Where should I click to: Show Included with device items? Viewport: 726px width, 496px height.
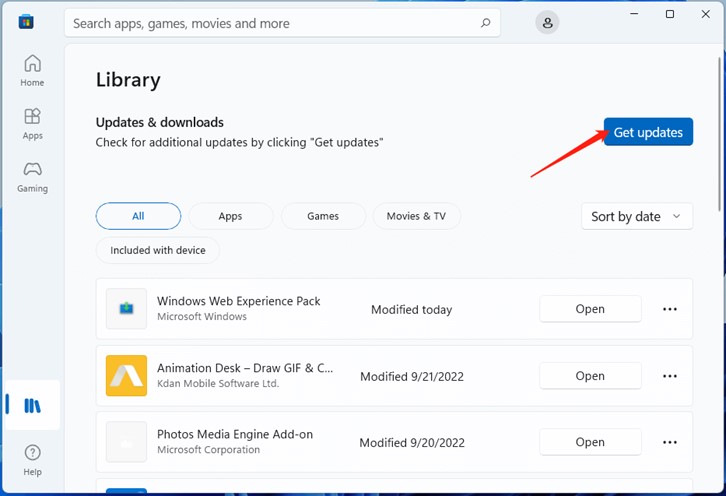tap(158, 250)
